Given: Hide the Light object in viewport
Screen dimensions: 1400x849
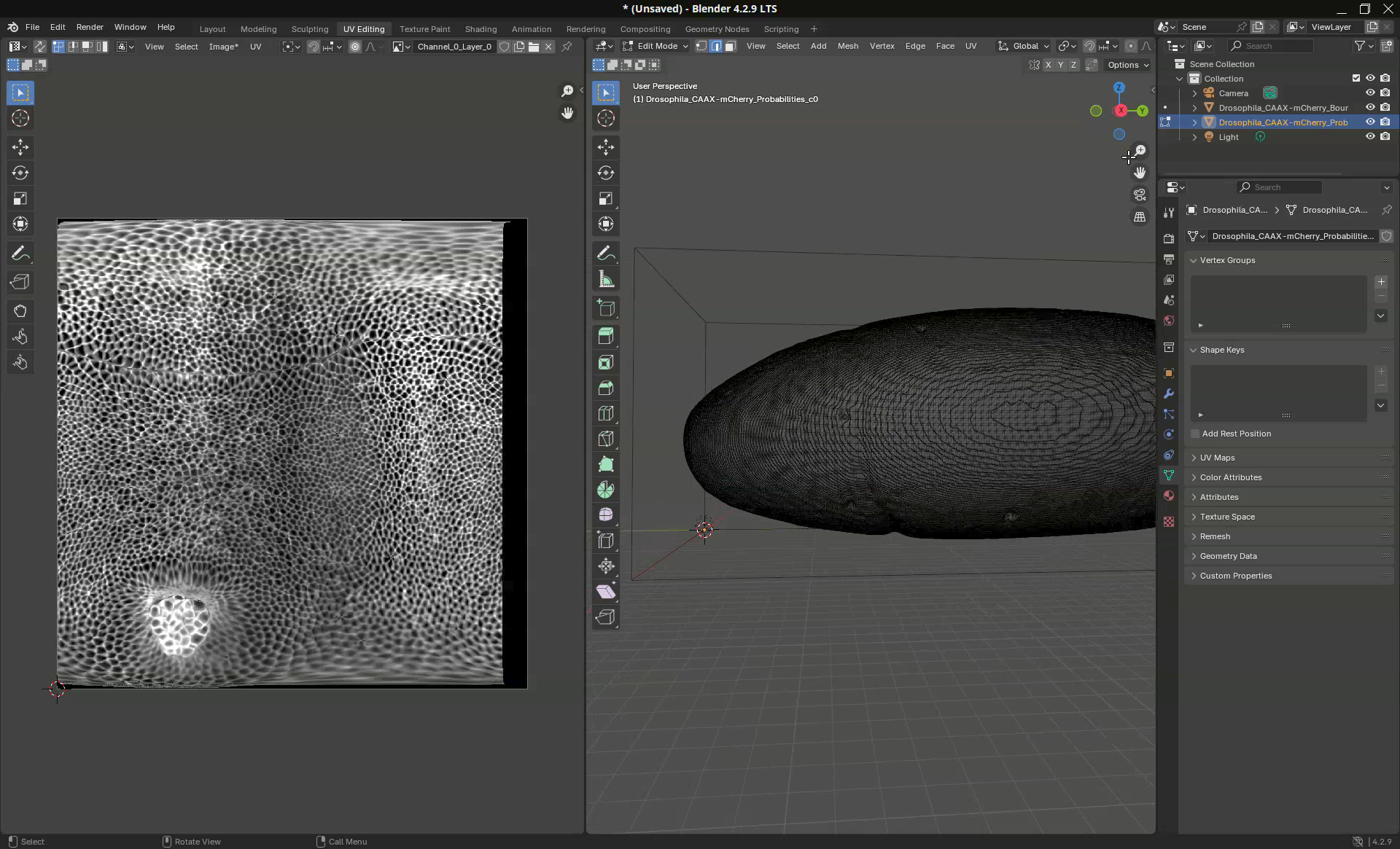Looking at the screenshot, I should [1370, 136].
